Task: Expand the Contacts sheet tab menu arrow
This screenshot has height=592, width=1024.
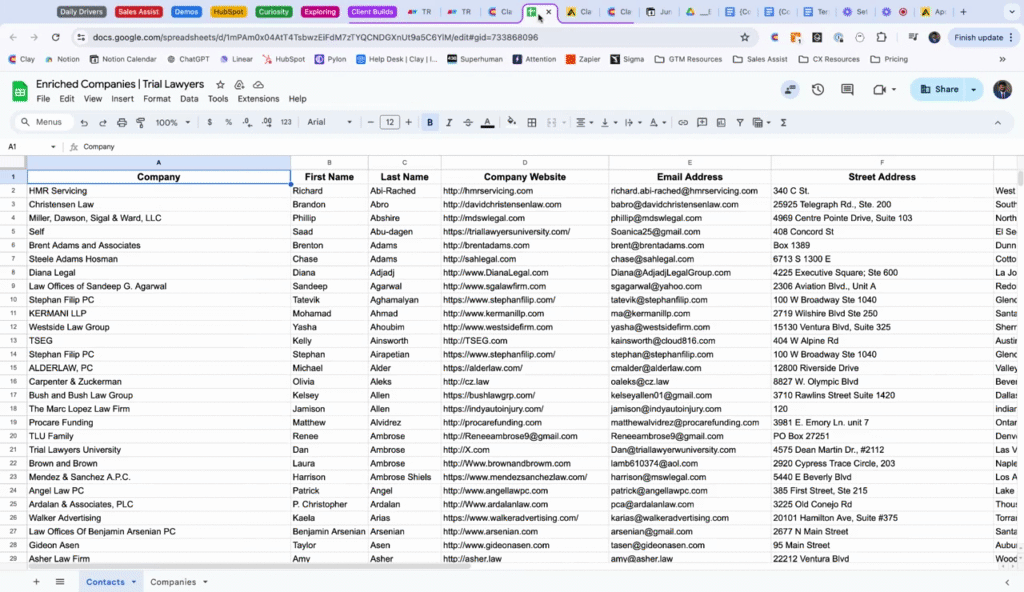Action: click(134, 581)
